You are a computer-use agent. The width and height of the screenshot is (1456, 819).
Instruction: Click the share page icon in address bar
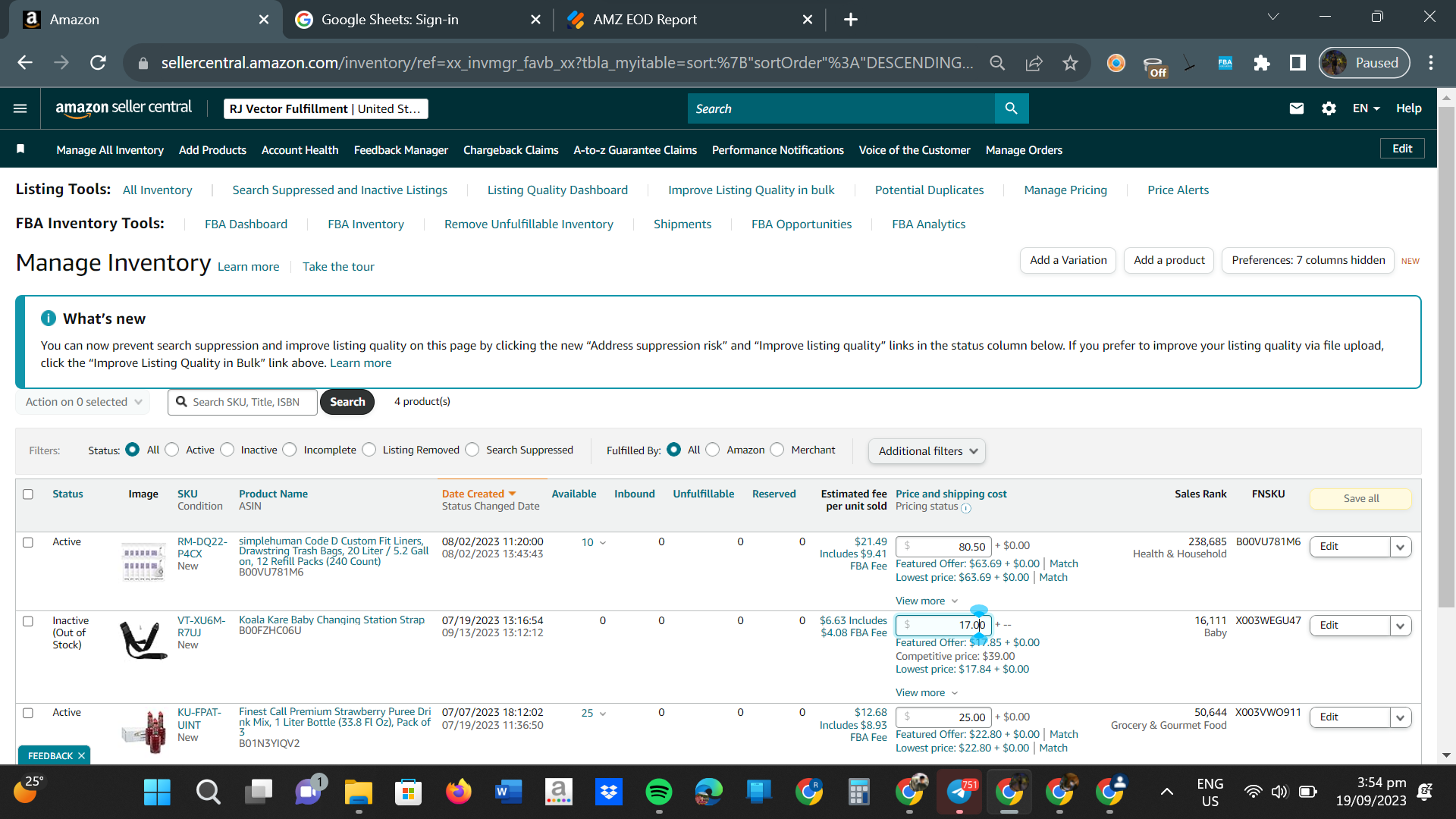[x=1034, y=63]
